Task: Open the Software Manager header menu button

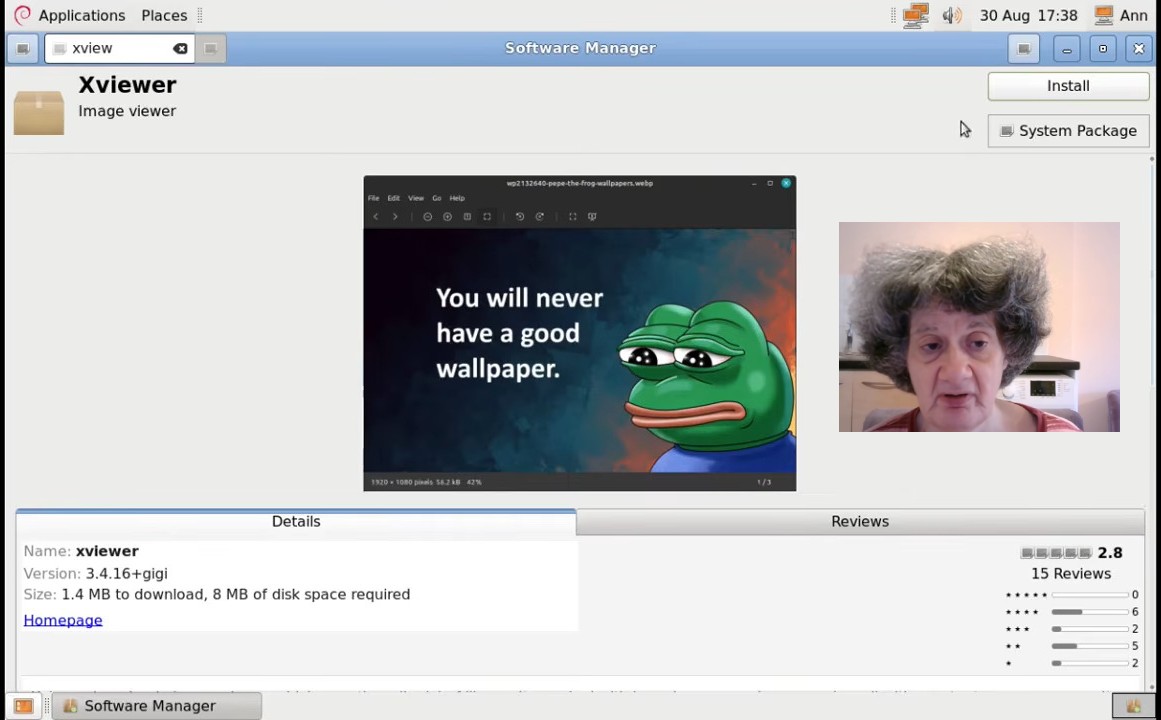Action: 1023,48
